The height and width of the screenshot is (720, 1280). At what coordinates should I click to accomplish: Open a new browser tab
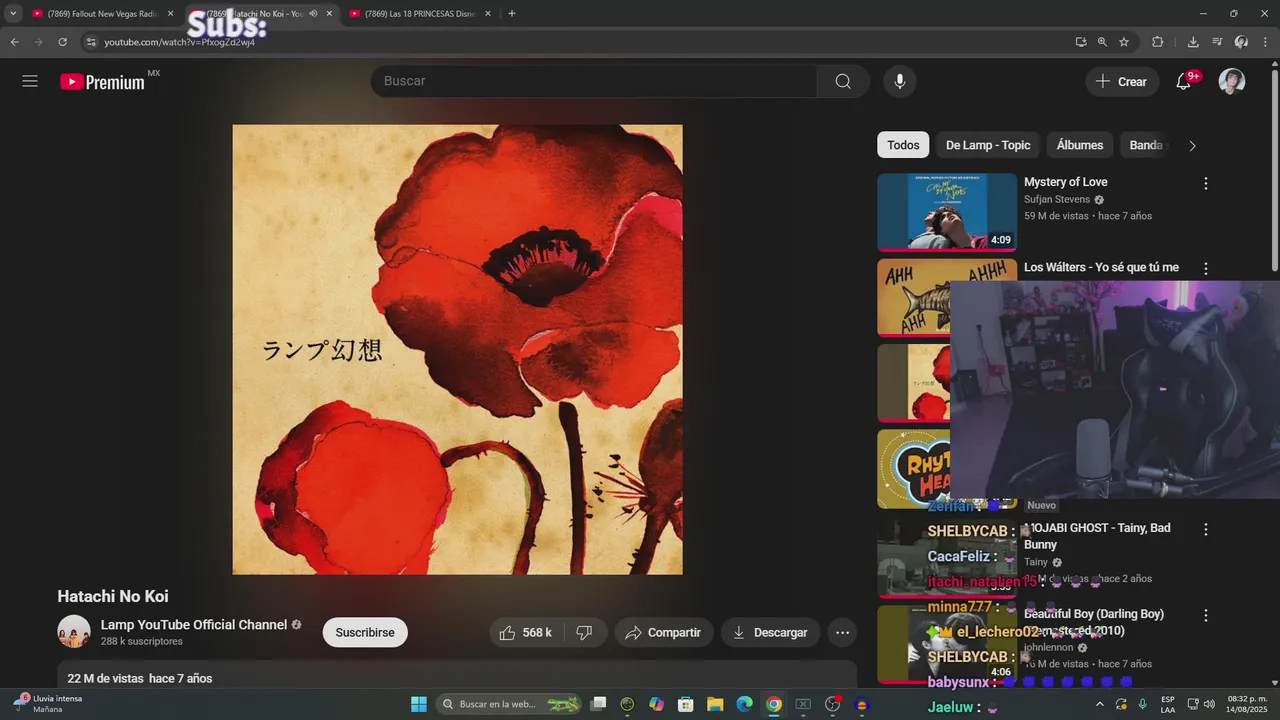click(x=511, y=14)
